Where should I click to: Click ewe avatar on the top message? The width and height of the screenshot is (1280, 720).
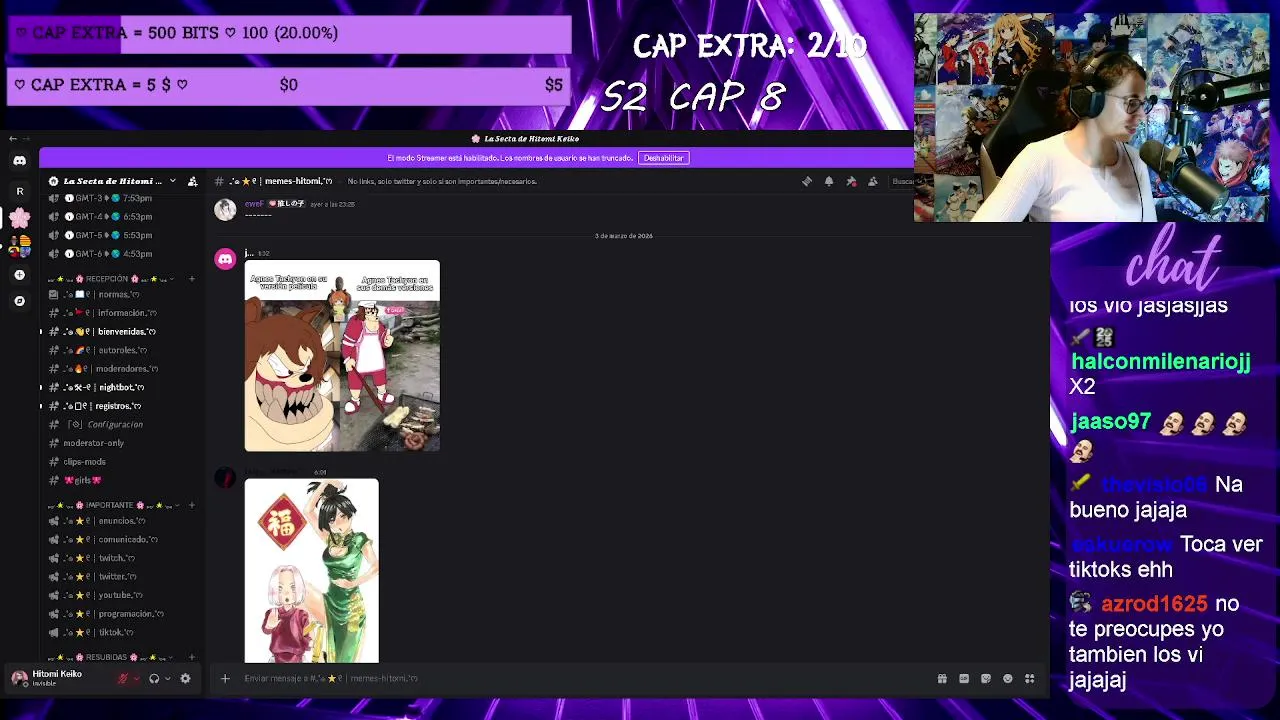(x=225, y=208)
